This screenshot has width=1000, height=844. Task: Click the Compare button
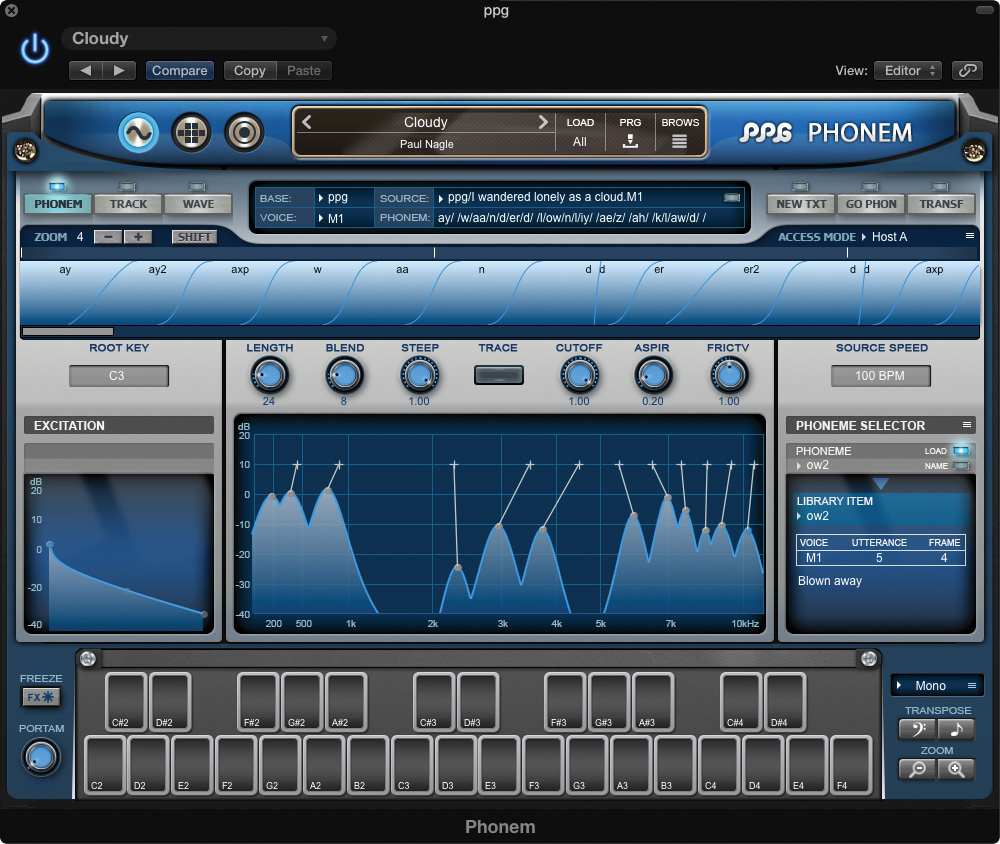[x=180, y=71]
